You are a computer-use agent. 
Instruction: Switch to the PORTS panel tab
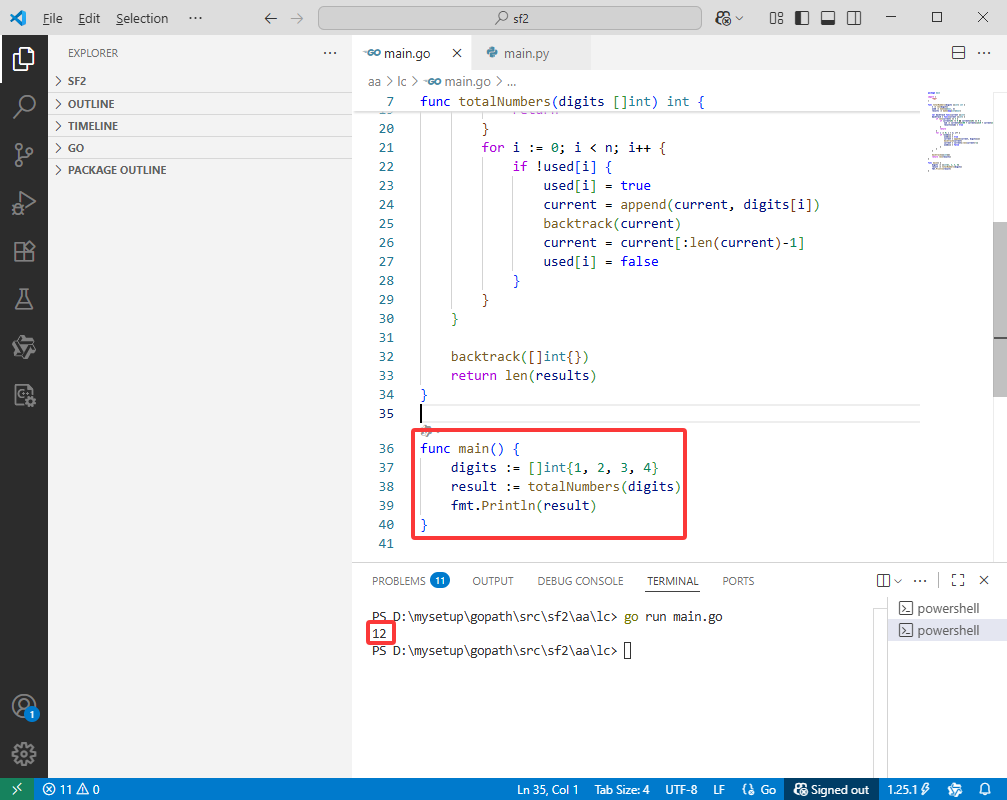[x=738, y=580]
